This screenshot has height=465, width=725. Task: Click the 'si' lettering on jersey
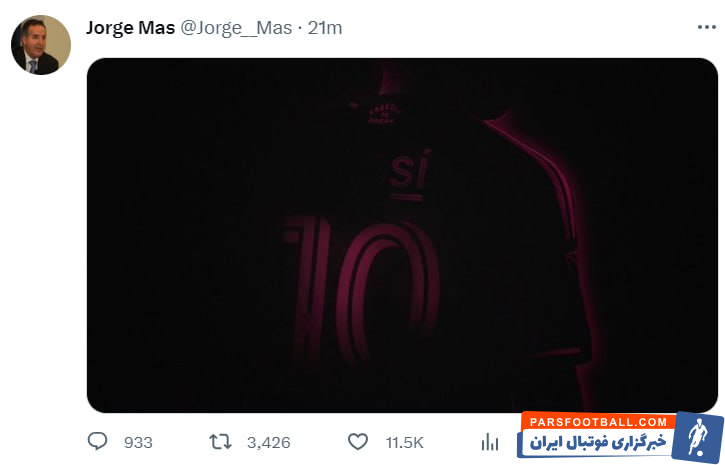410,174
